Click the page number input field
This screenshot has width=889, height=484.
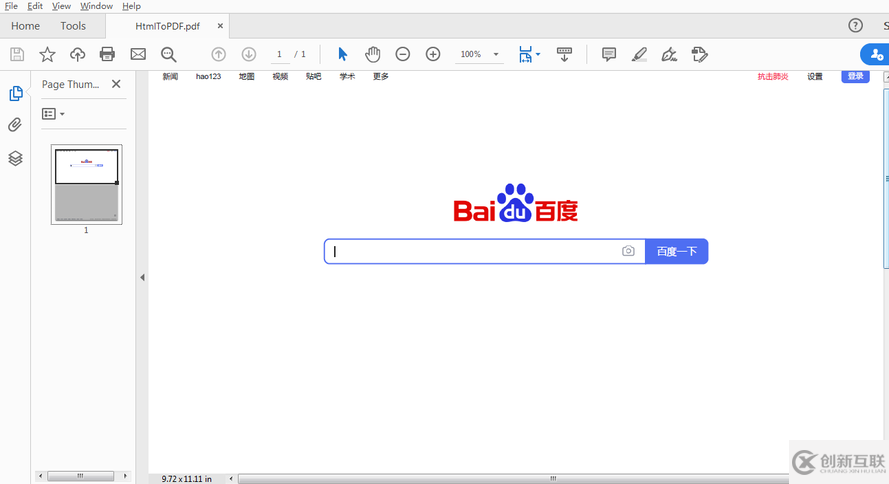(x=280, y=54)
